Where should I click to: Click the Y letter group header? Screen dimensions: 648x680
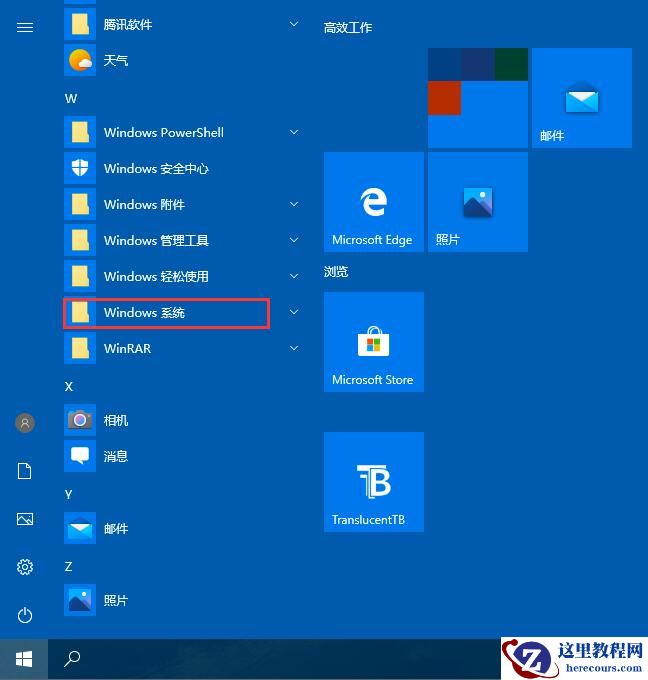point(68,494)
